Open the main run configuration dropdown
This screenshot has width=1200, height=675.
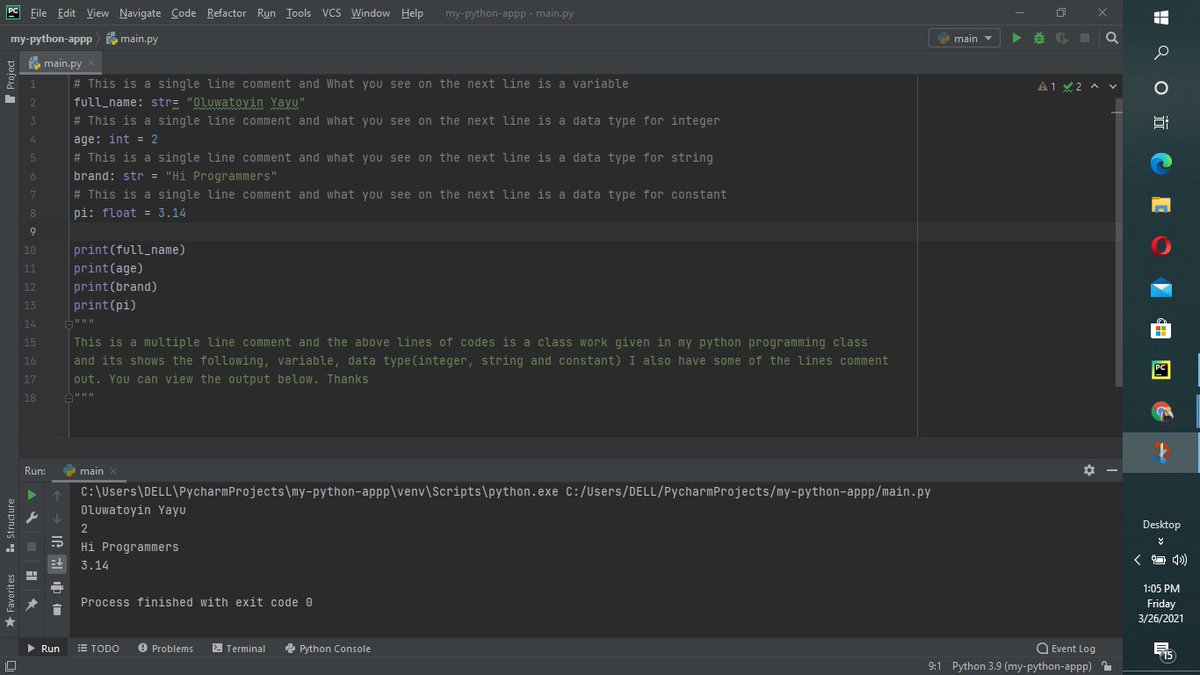pos(965,38)
